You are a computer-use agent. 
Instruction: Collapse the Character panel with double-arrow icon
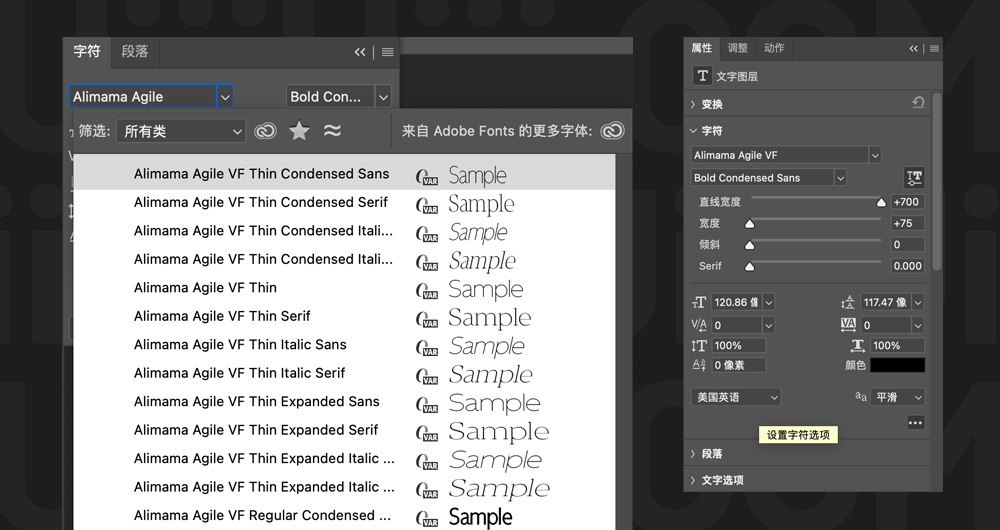click(x=360, y=52)
